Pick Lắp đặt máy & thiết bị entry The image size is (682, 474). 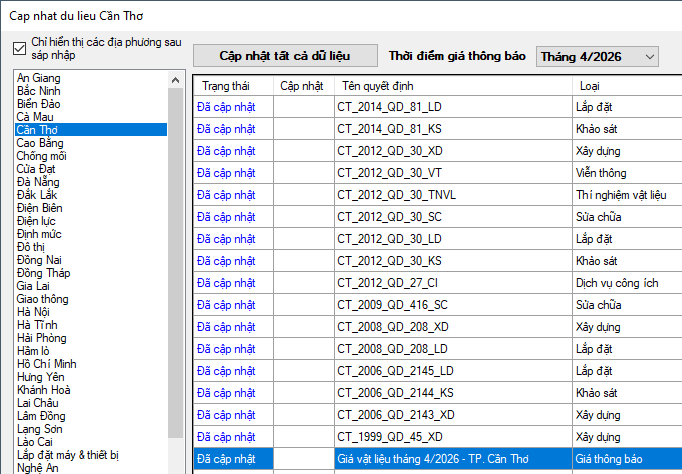[x=67, y=455]
